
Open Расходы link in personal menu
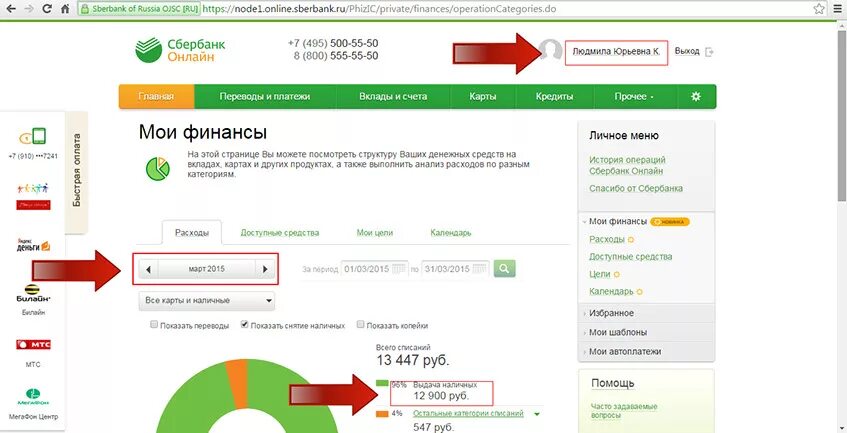click(x=607, y=239)
